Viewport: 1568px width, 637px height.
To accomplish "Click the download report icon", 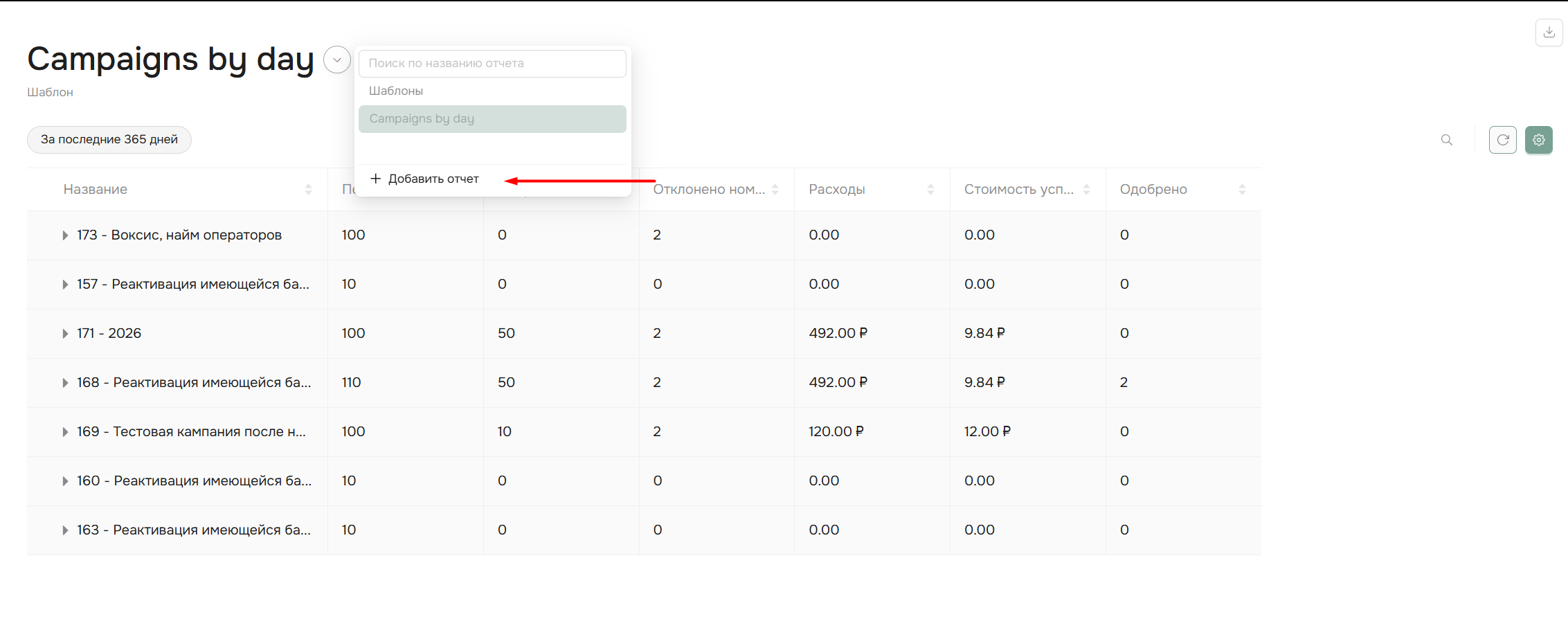I will (x=1549, y=33).
